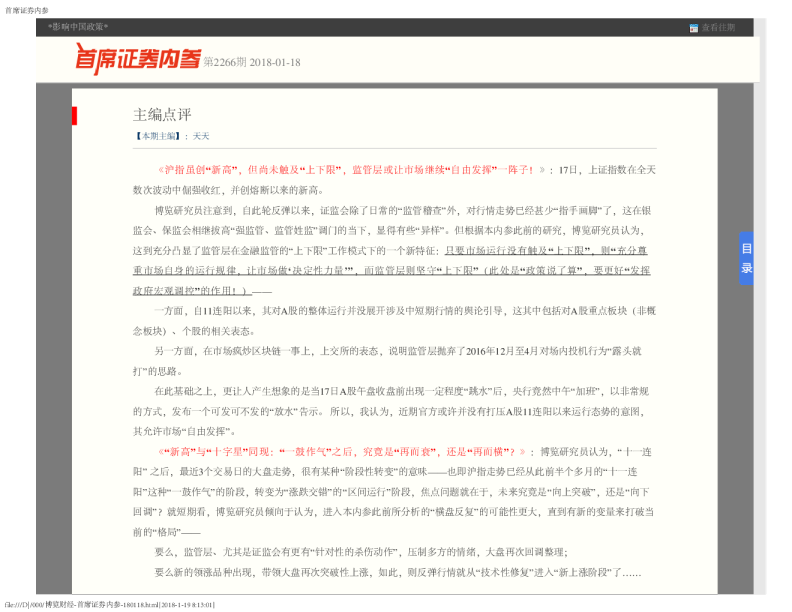Click the 首席证券内参 page title at top
The width and height of the screenshot is (792, 612).
tap(27, 10)
